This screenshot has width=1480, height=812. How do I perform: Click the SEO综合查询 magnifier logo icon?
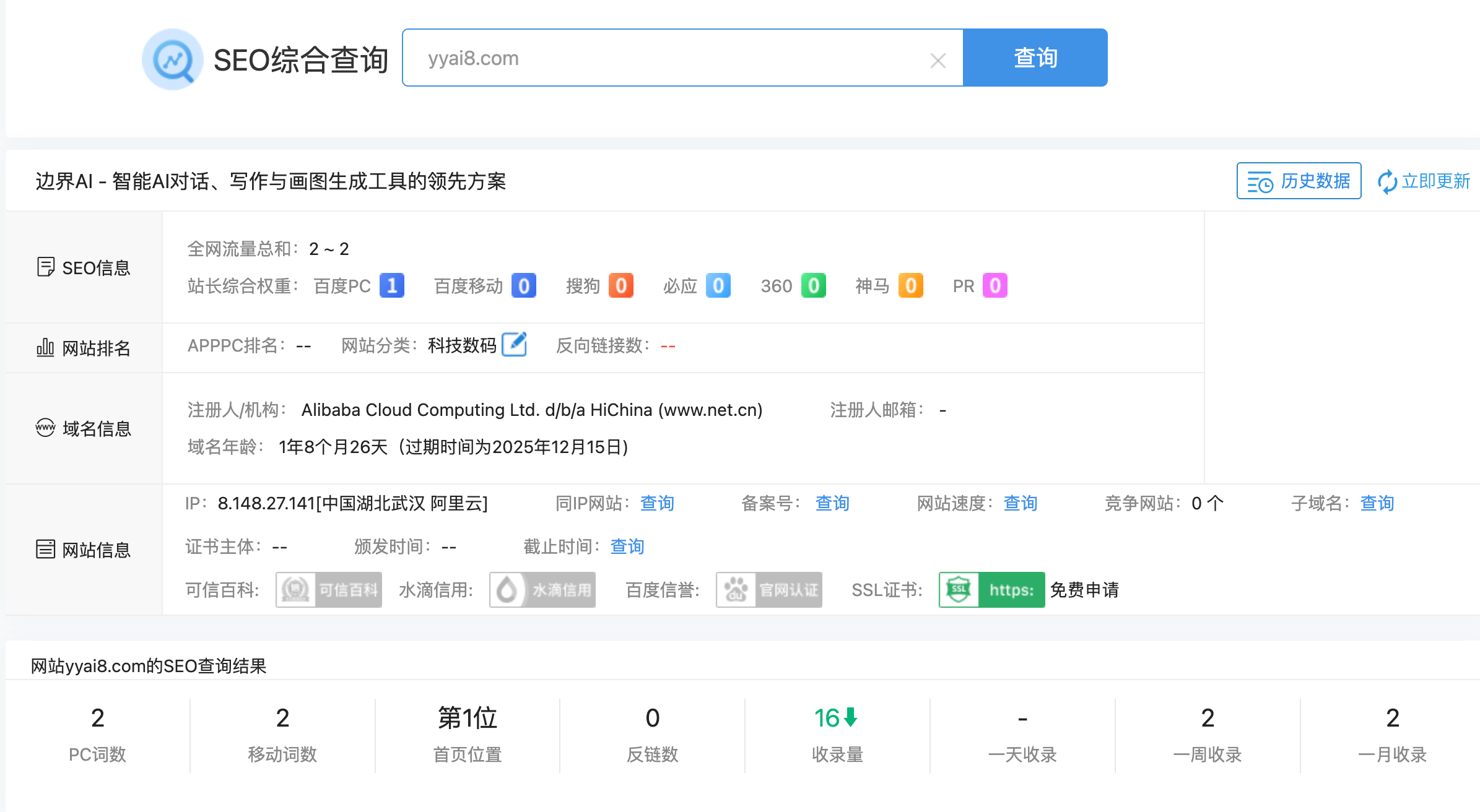[173, 59]
